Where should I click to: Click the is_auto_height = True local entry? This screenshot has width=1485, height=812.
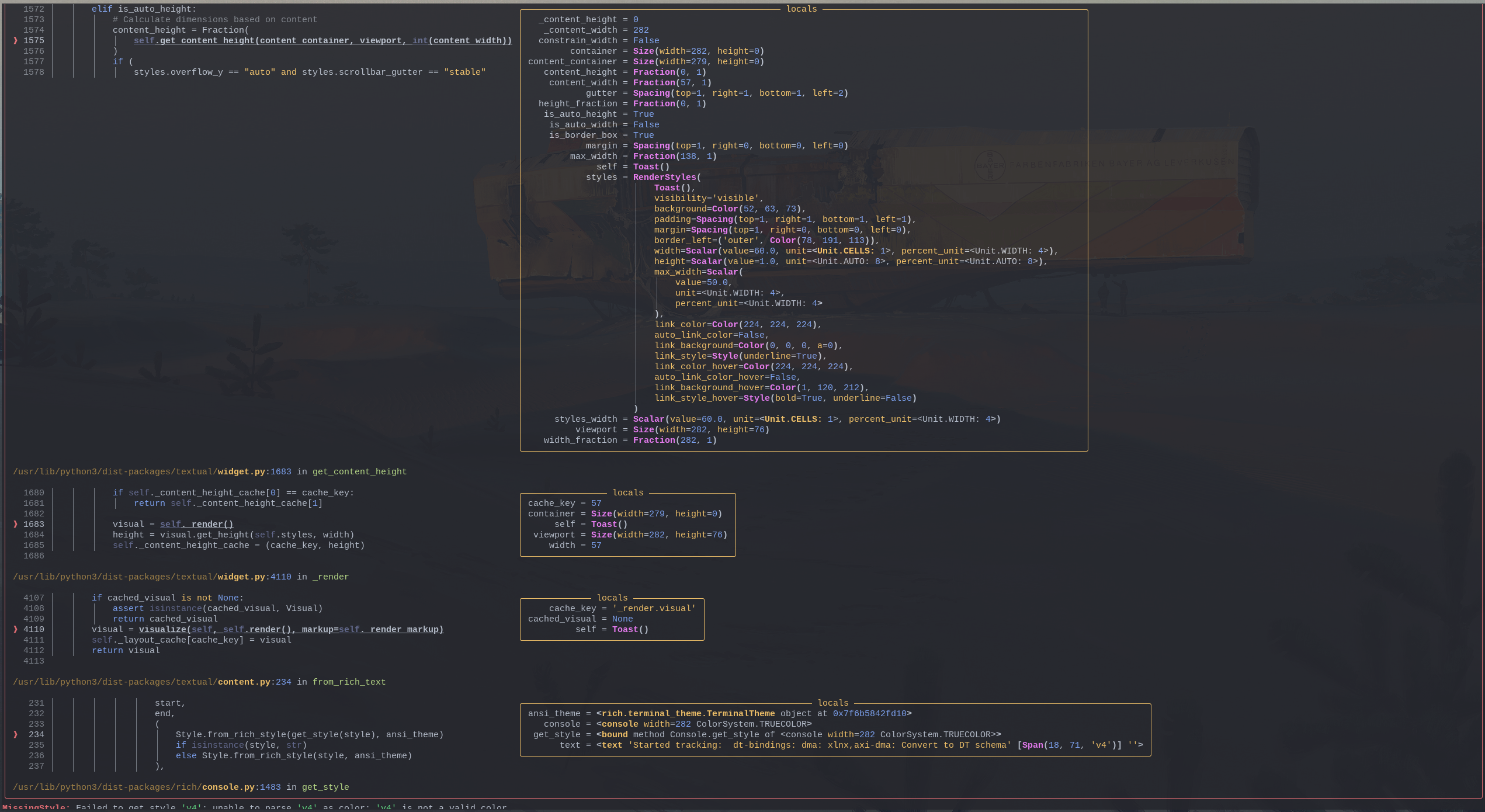599,114
